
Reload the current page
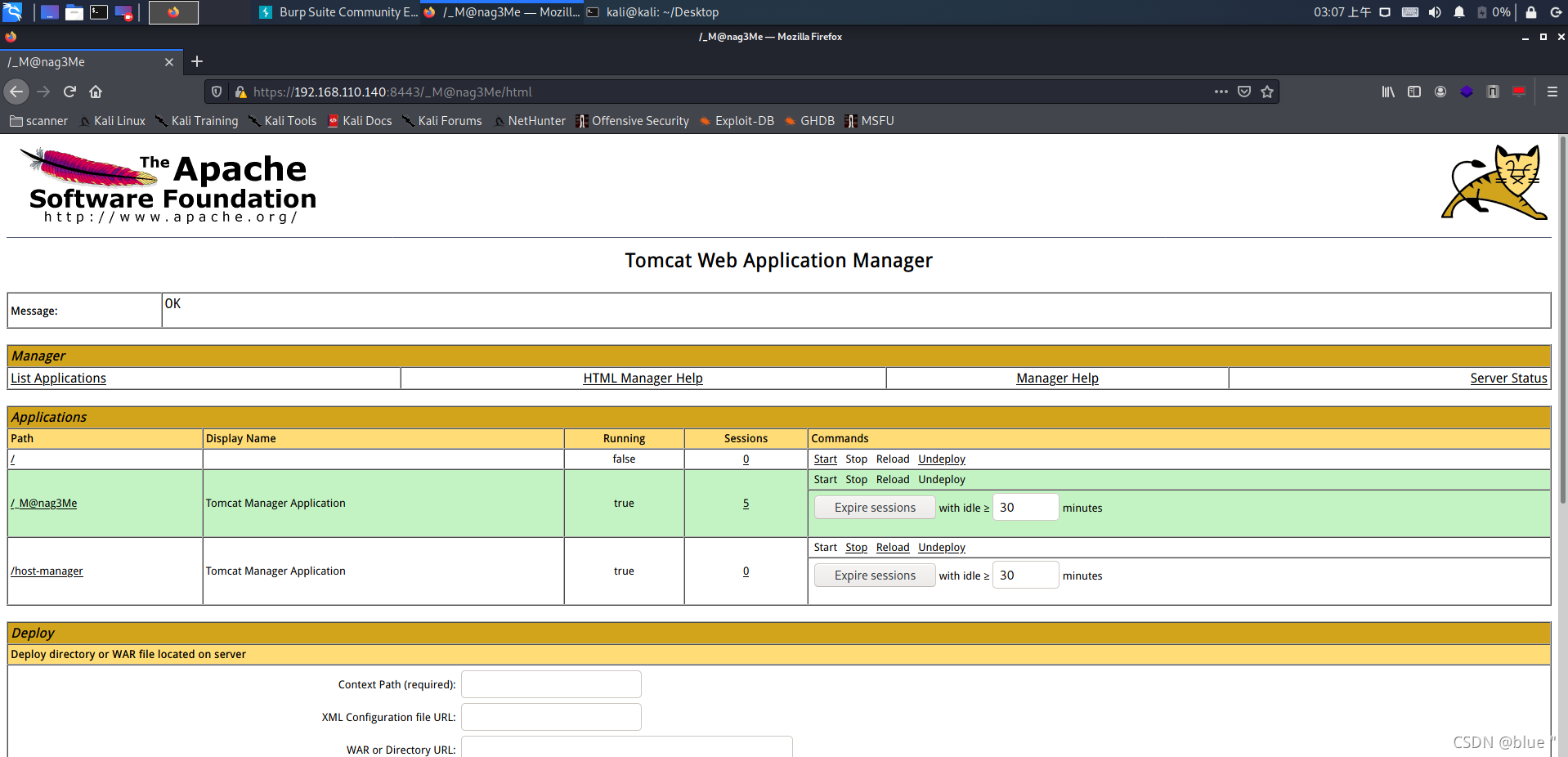69,92
